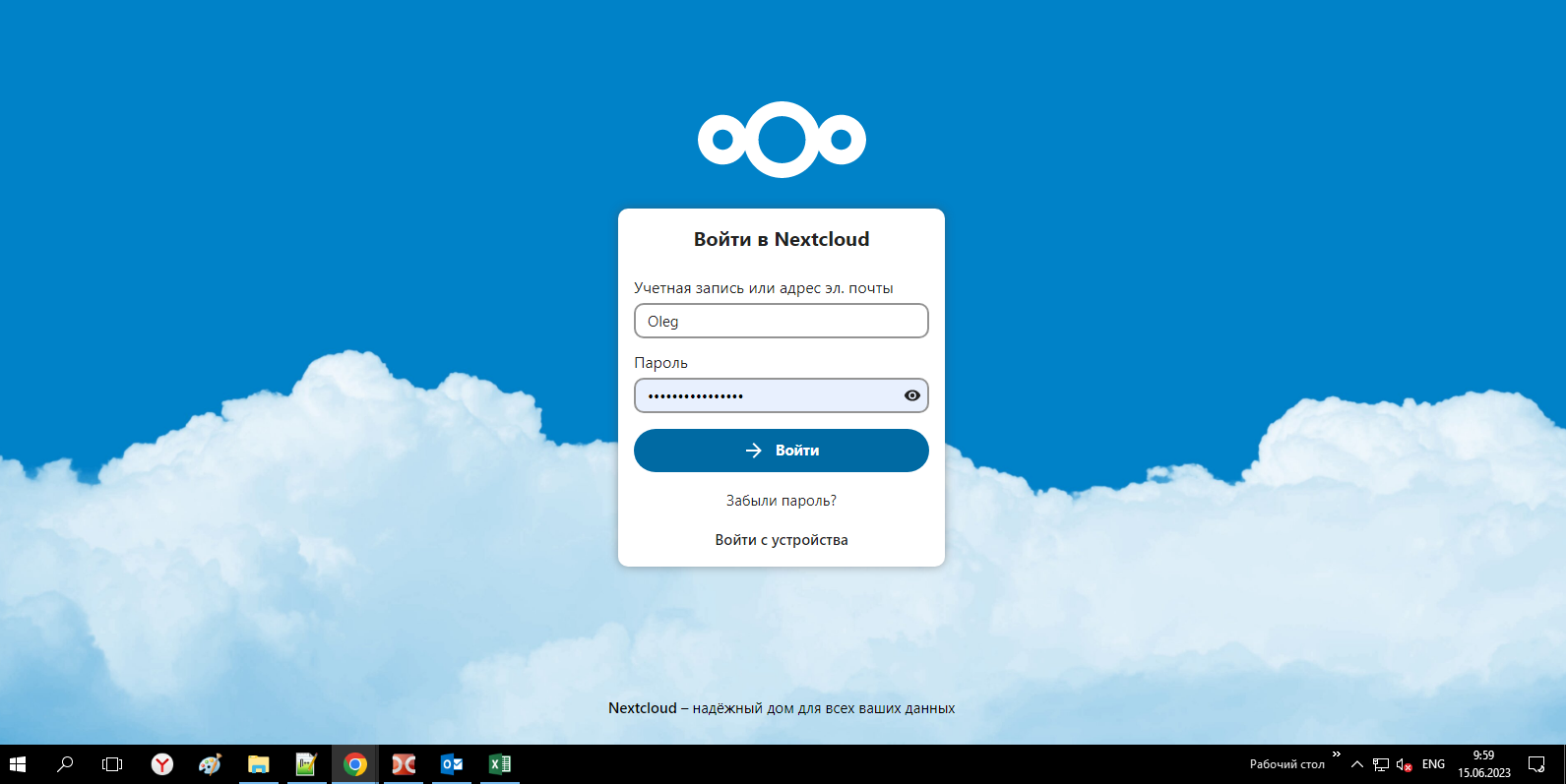Switch the ENG input language indicator
The width and height of the screenshot is (1566, 784).
[1433, 764]
